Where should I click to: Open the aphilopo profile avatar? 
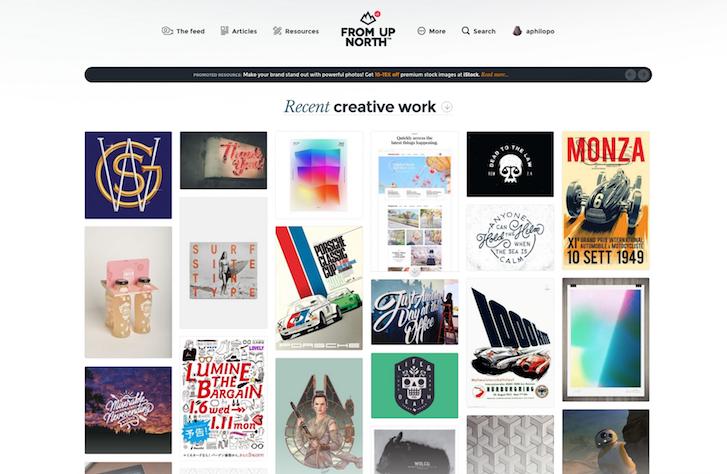tap(517, 31)
